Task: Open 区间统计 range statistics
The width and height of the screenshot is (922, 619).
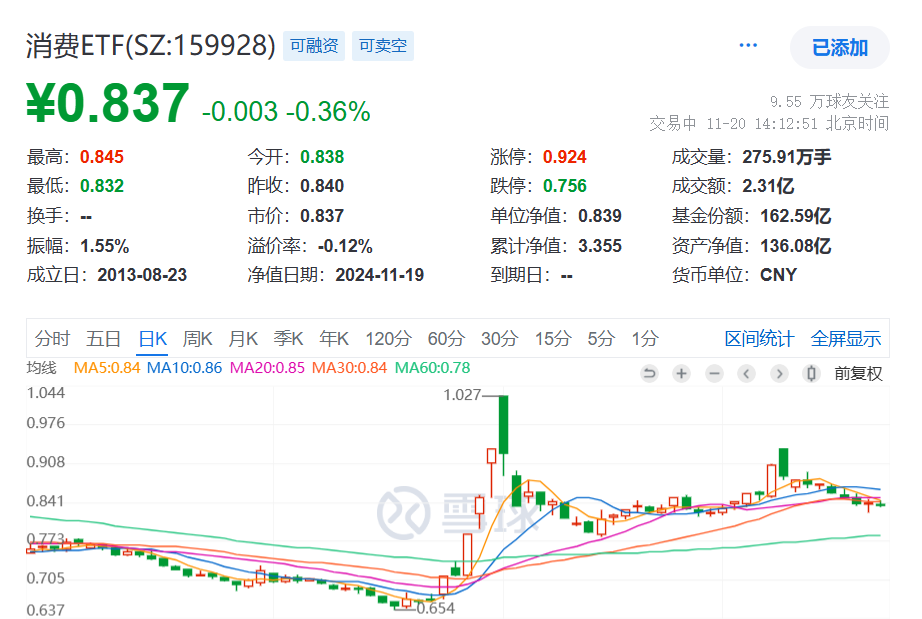Action: point(759,339)
